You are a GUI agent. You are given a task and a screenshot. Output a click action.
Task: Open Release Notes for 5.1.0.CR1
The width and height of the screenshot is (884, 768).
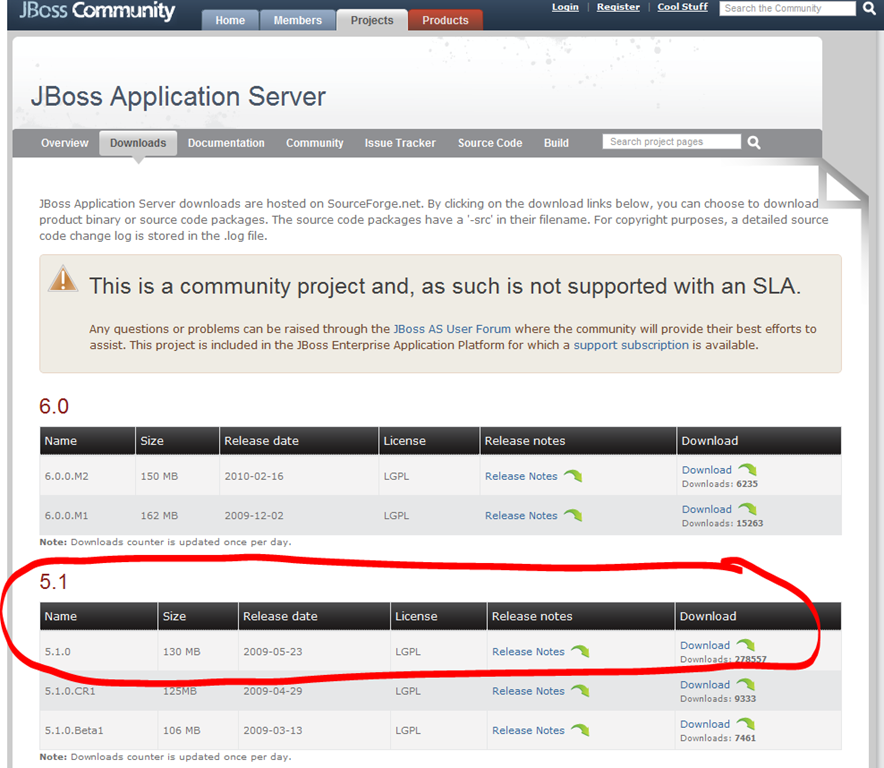coord(528,691)
